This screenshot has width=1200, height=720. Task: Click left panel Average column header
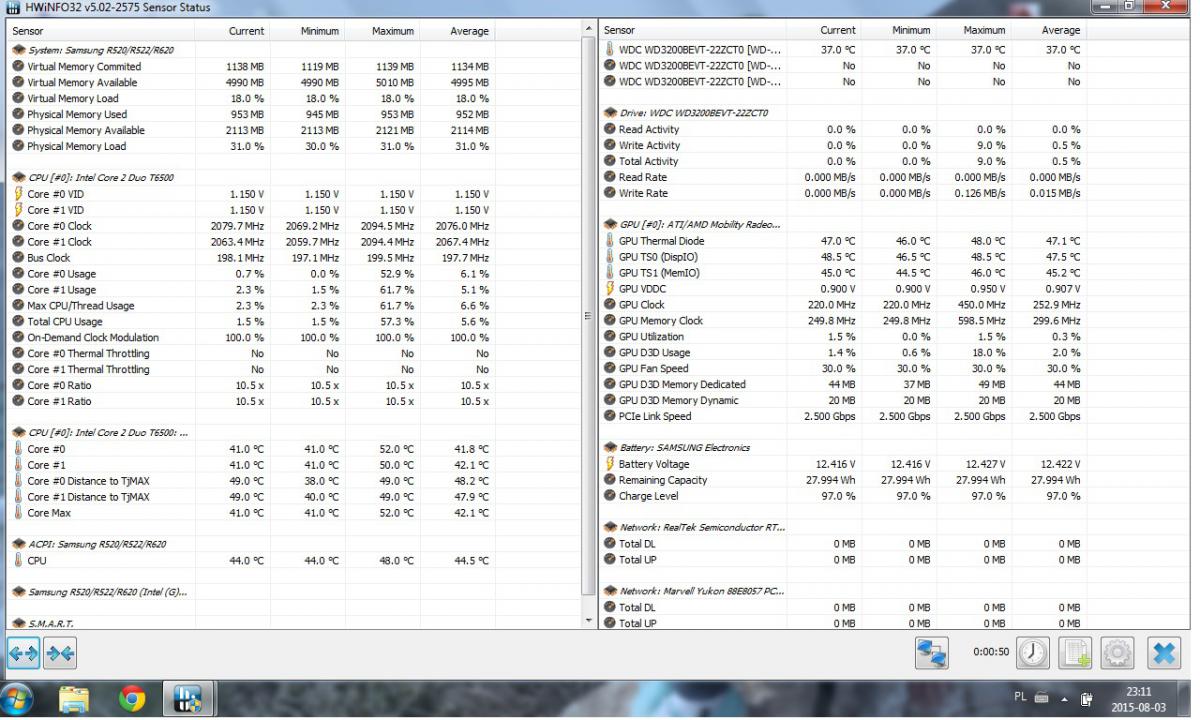pos(457,31)
